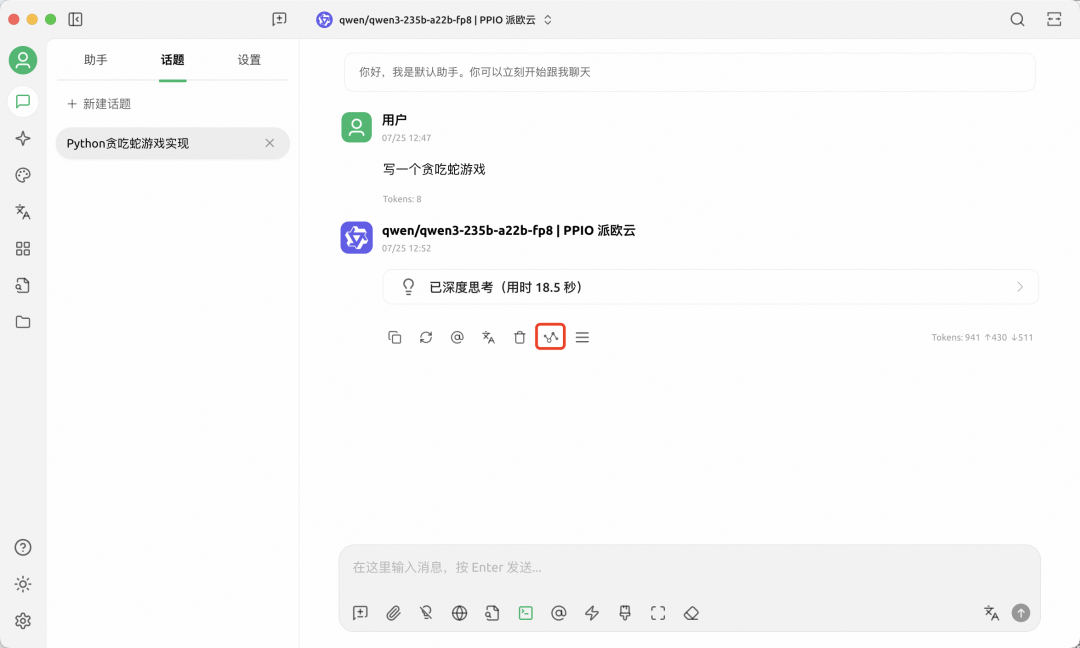Open the knowledge base from the sidebar
Image resolution: width=1080 pixels, height=648 pixels.
[22, 285]
